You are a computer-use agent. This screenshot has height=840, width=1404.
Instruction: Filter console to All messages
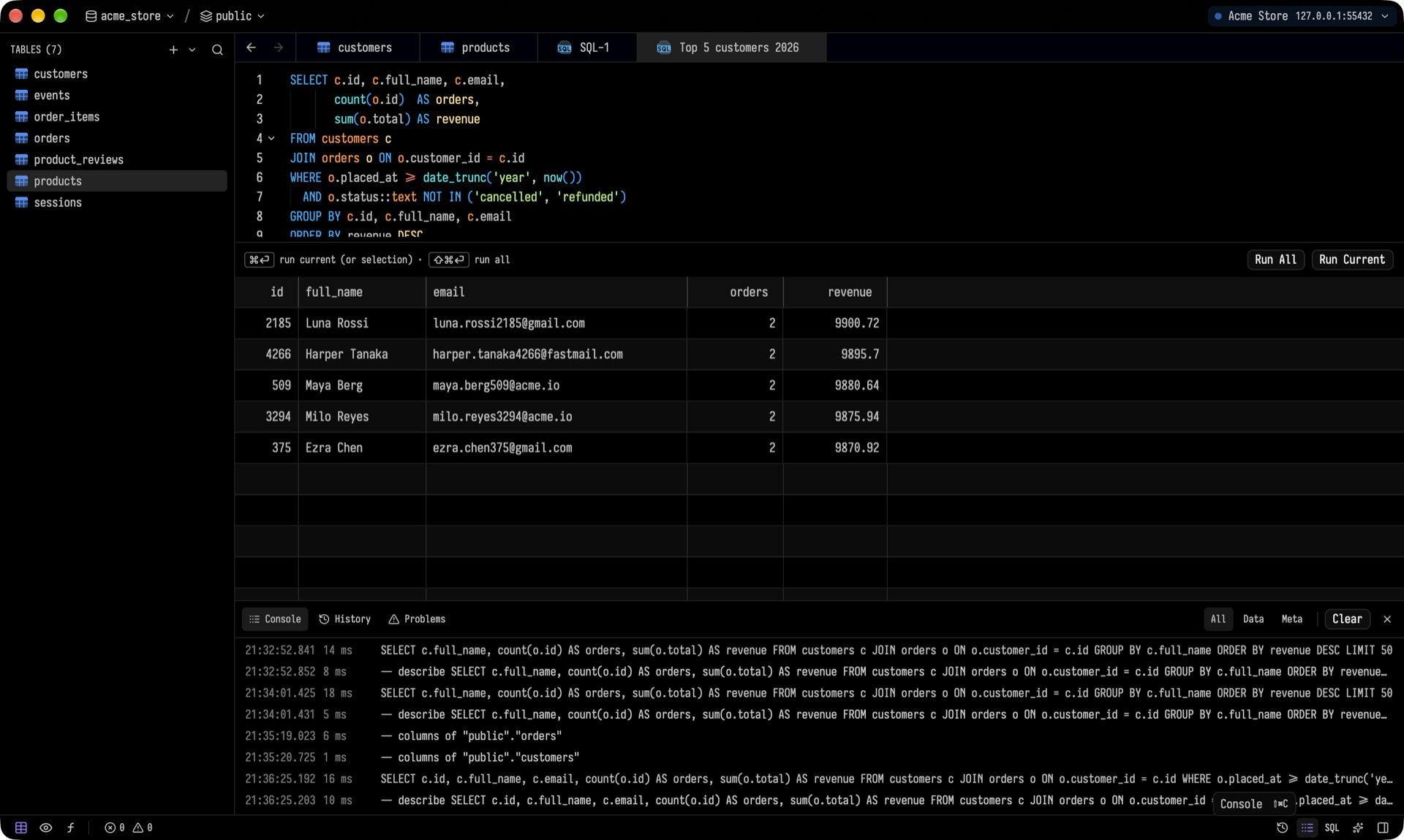[1218, 619]
